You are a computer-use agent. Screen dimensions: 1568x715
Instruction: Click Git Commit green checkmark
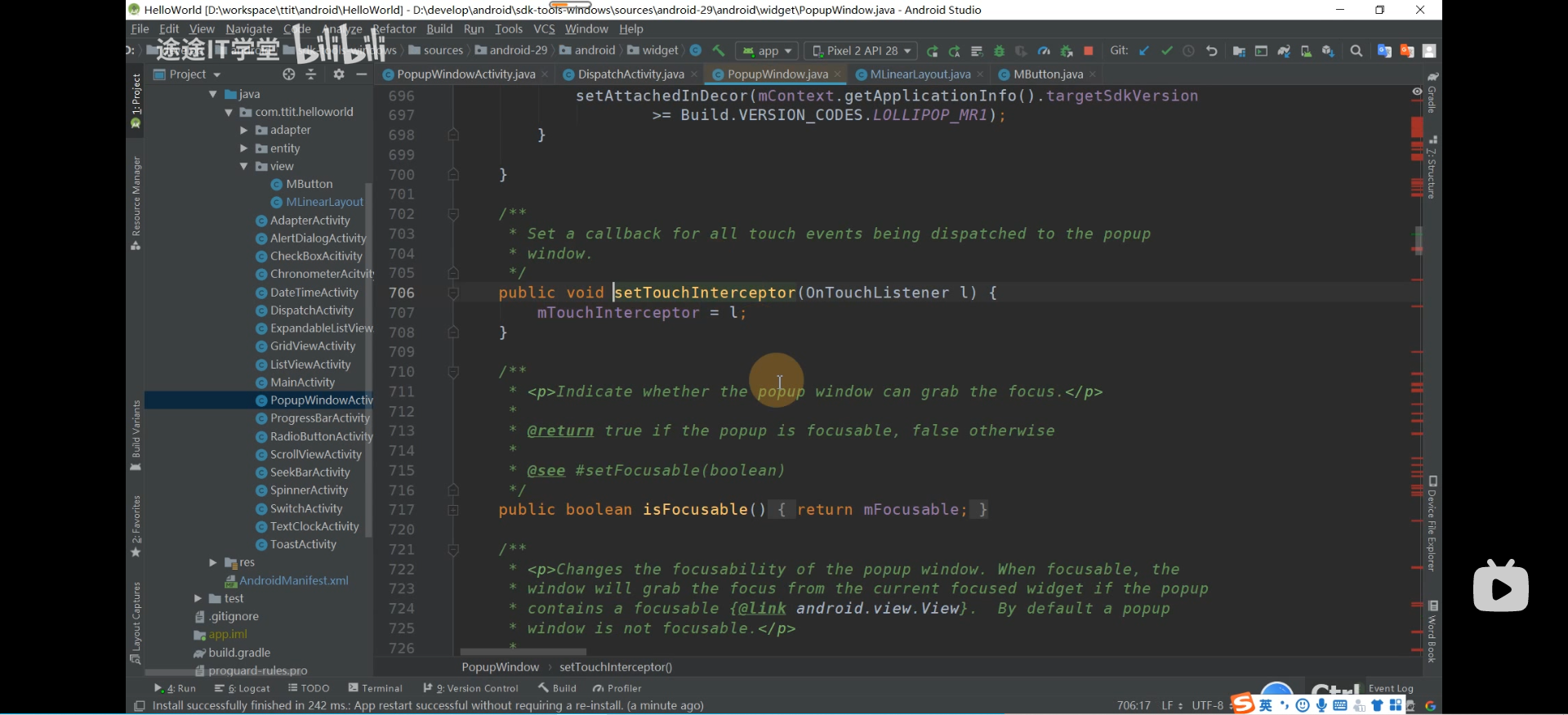point(1166,51)
